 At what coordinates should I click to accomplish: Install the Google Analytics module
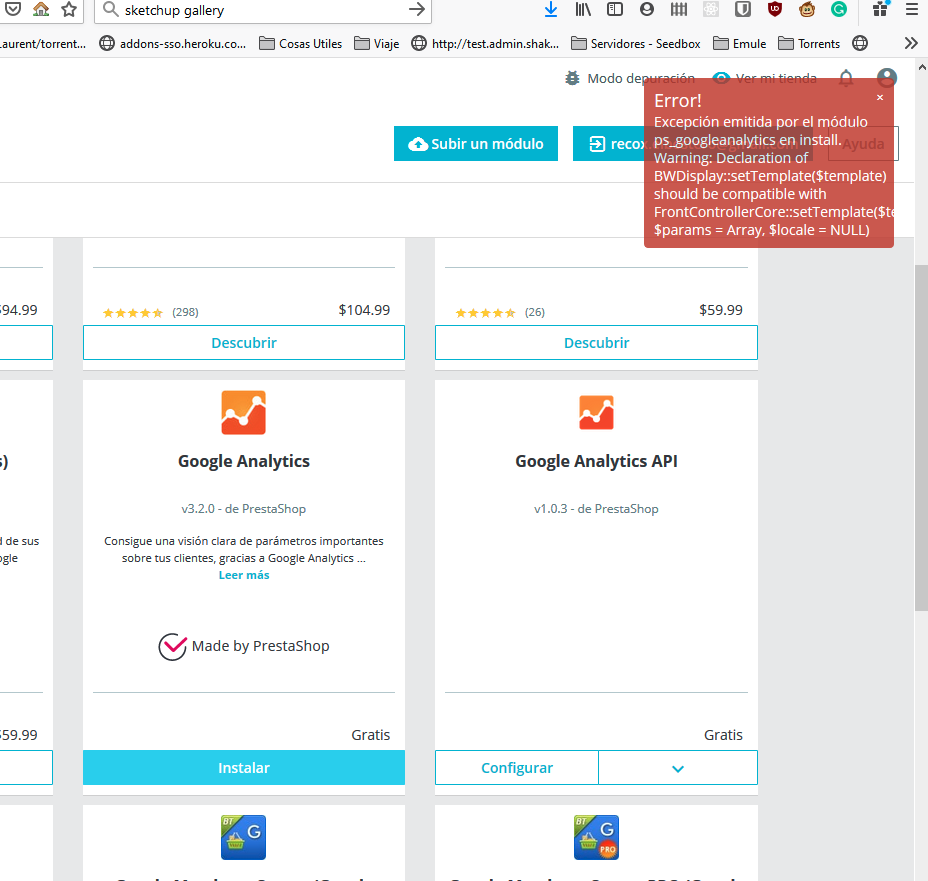tap(244, 767)
